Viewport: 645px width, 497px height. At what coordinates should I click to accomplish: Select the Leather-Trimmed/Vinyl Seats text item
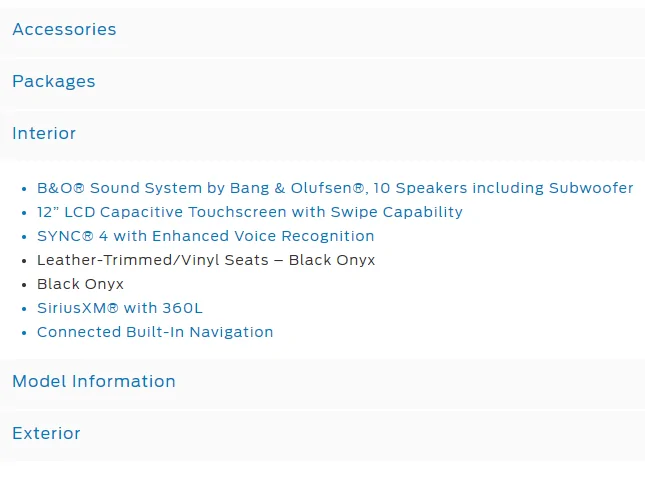point(206,260)
